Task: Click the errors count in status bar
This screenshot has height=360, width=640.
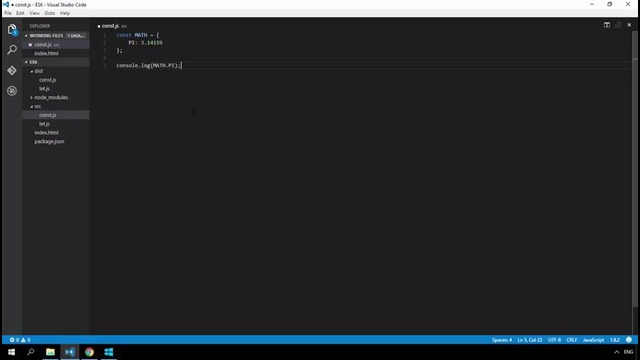Action: click(14, 340)
